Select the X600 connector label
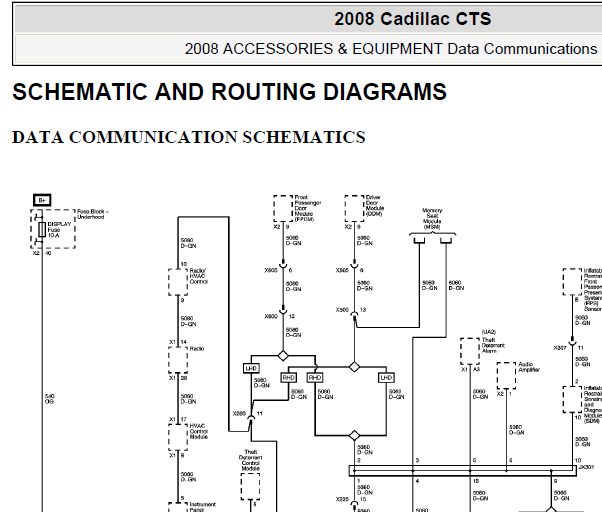602x512 pixels. click(x=271, y=317)
